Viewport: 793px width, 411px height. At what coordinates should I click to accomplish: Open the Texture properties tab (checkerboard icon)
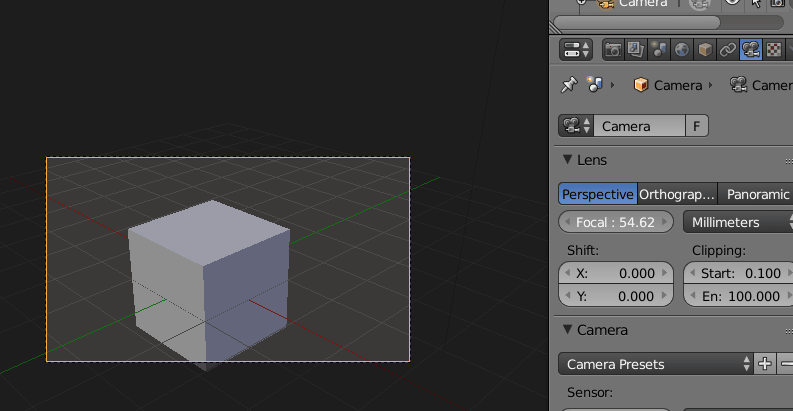point(773,49)
